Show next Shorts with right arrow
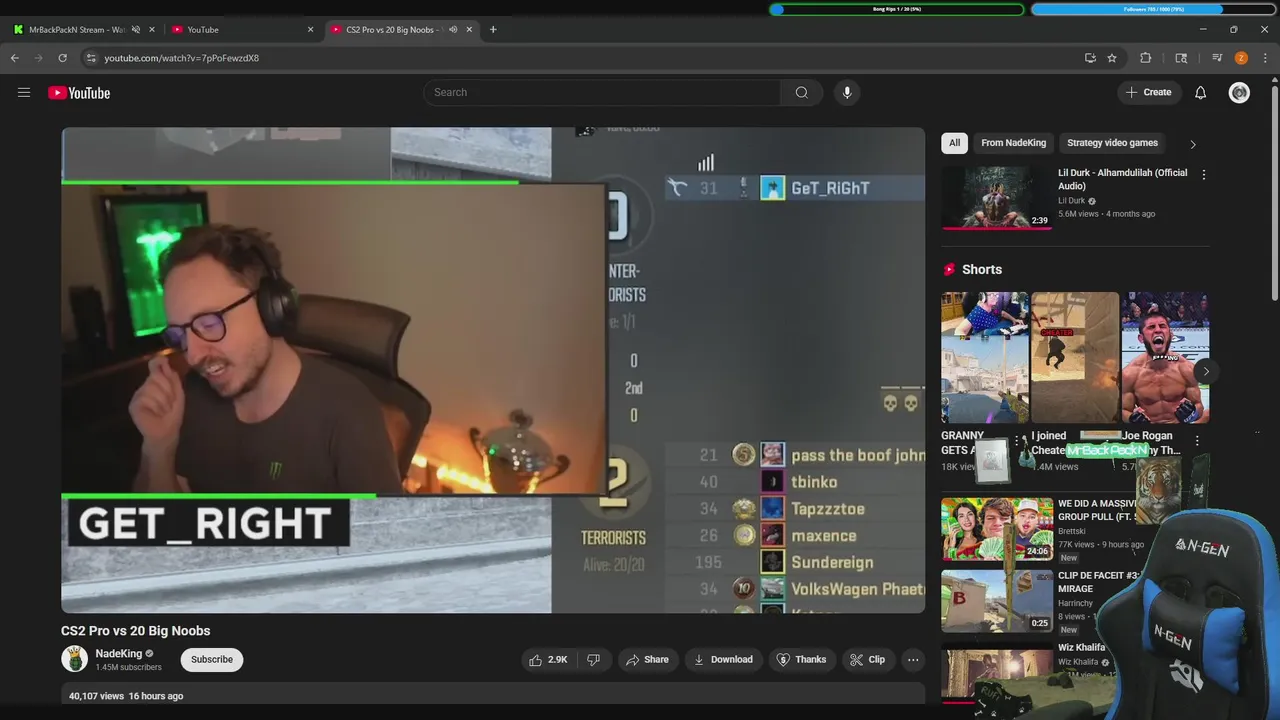This screenshot has width=1280, height=720. click(1206, 371)
